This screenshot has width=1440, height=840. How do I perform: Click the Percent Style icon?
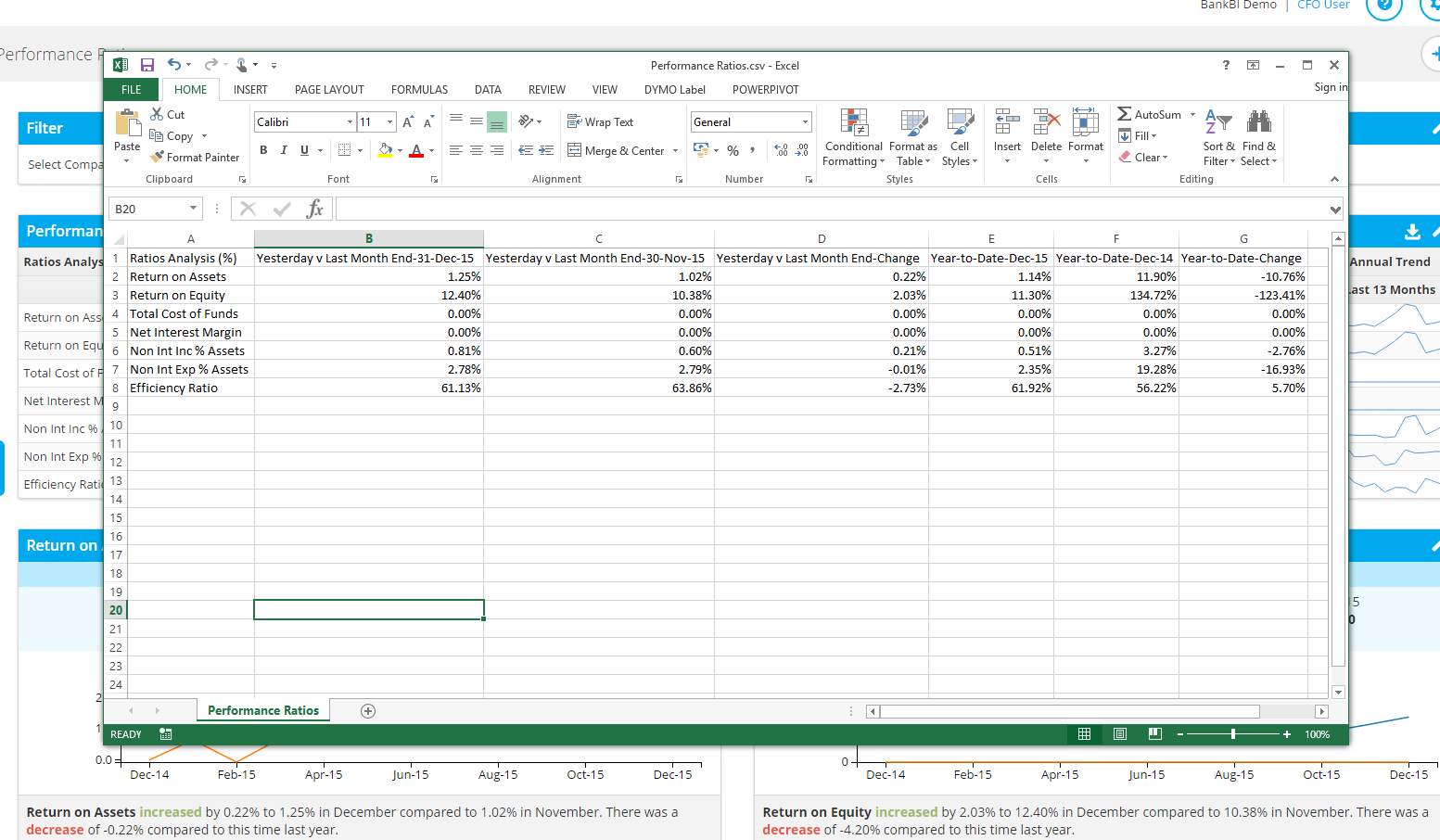pos(733,150)
